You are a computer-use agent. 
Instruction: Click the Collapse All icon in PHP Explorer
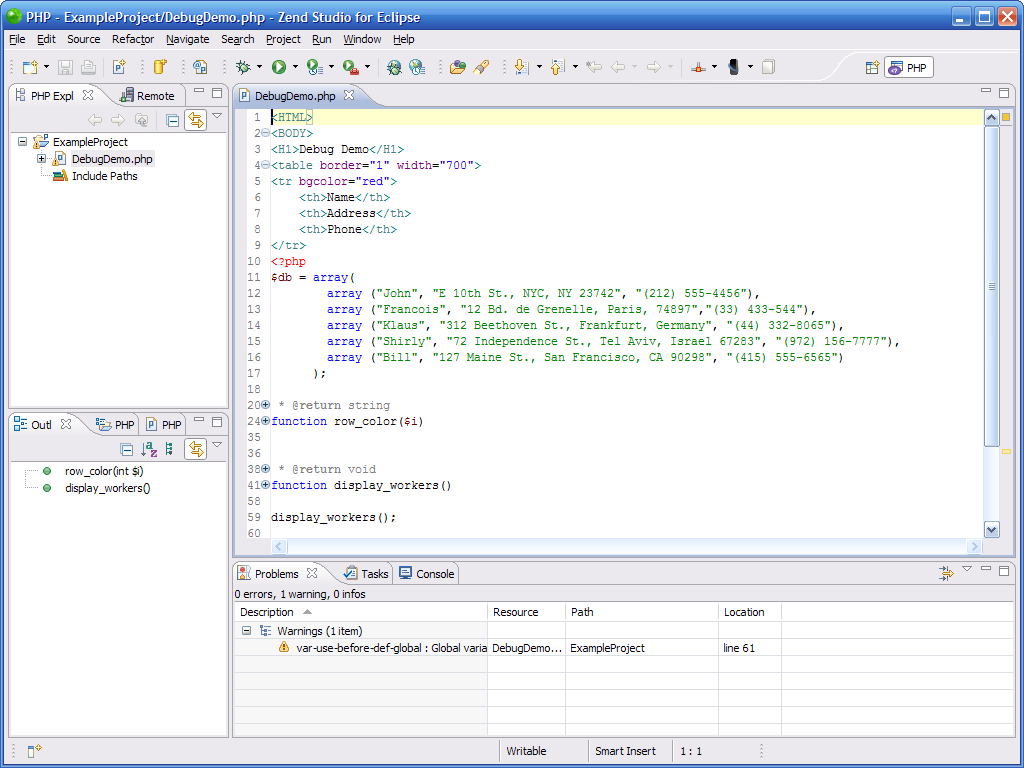coord(172,120)
